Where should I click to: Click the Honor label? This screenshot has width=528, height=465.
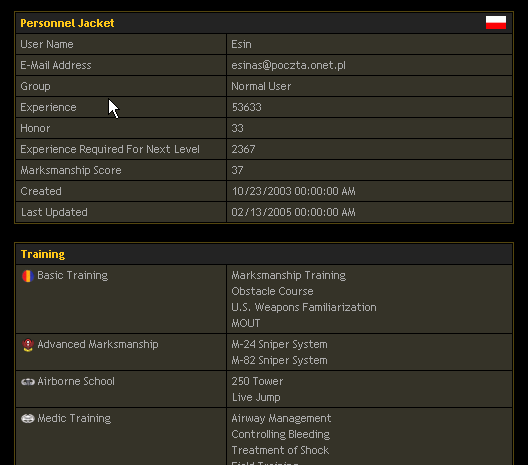[x=35, y=128]
